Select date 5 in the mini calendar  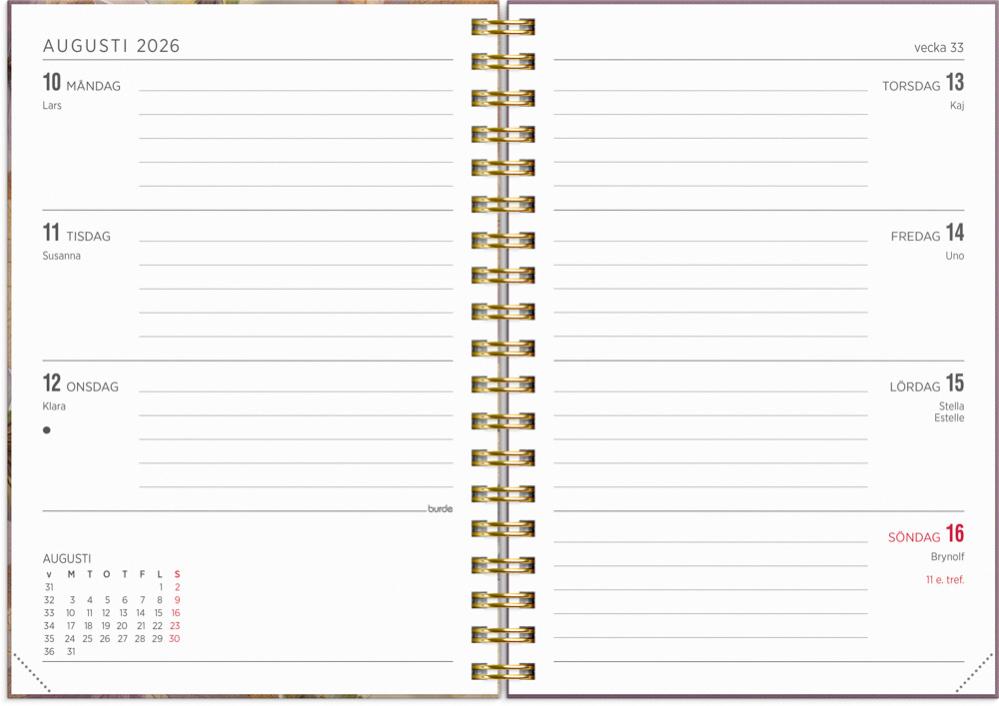tap(107, 600)
